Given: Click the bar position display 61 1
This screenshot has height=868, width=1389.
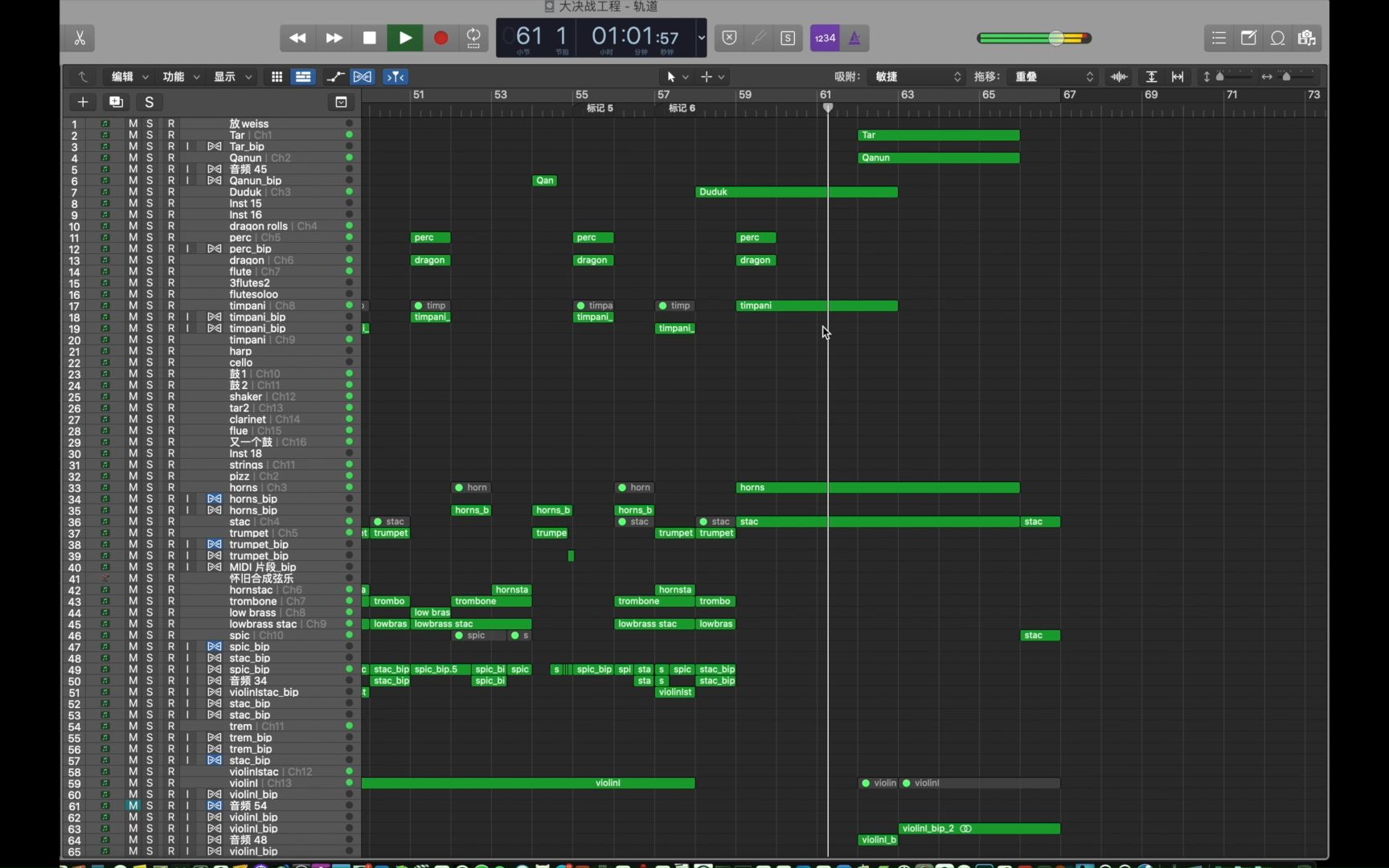Looking at the screenshot, I should [541, 36].
